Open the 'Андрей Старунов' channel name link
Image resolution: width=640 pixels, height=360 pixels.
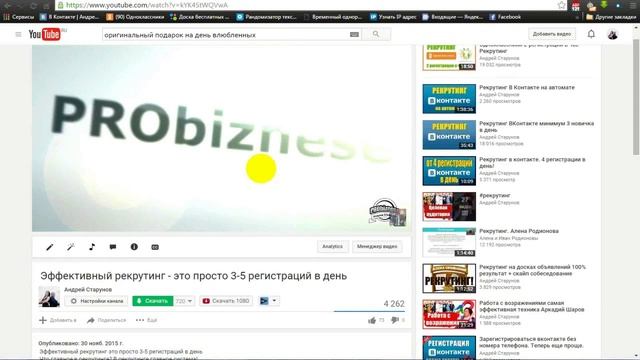88,289
